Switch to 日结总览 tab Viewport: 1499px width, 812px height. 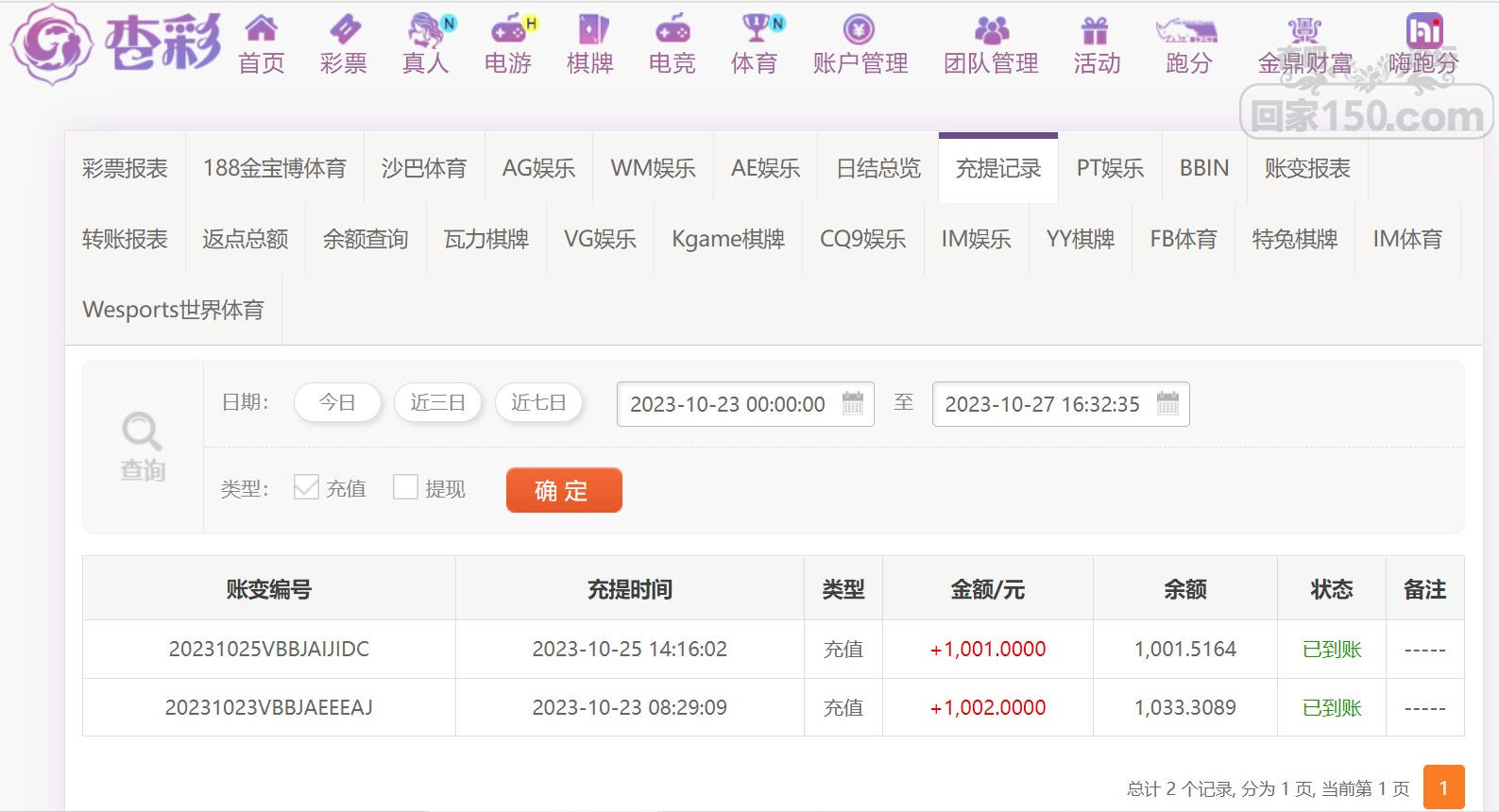click(x=878, y=168)
